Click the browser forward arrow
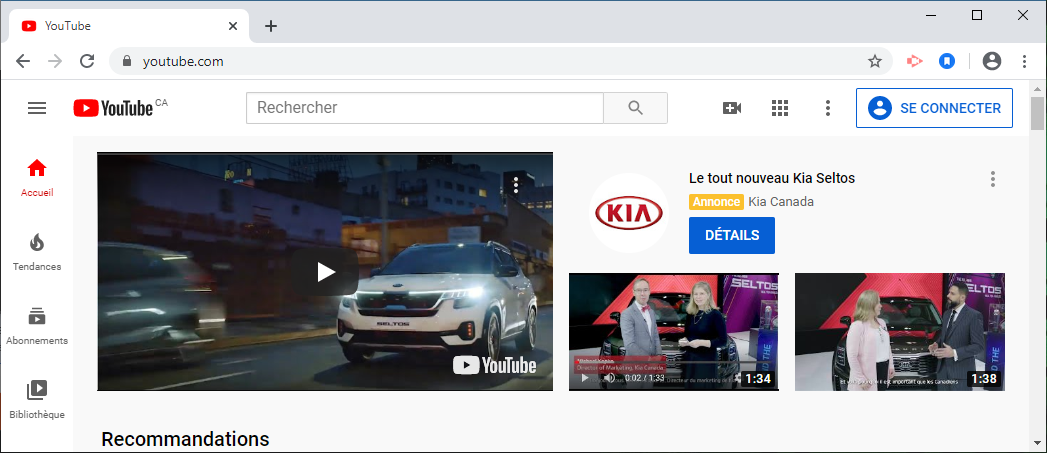The height and width of the screenshot is (453, 1047). [x=55, y=61]
